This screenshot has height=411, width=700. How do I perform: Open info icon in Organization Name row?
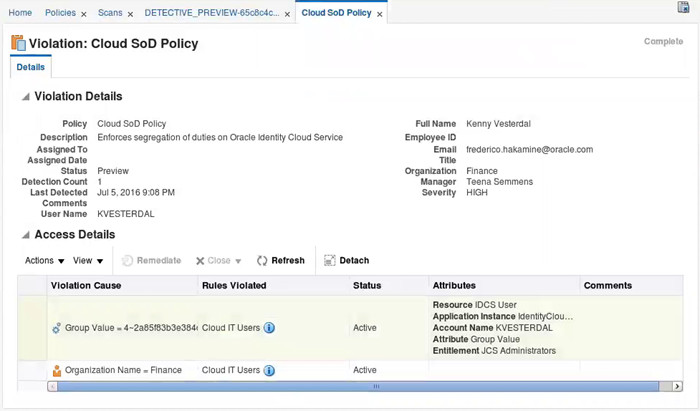coord(269,370)
